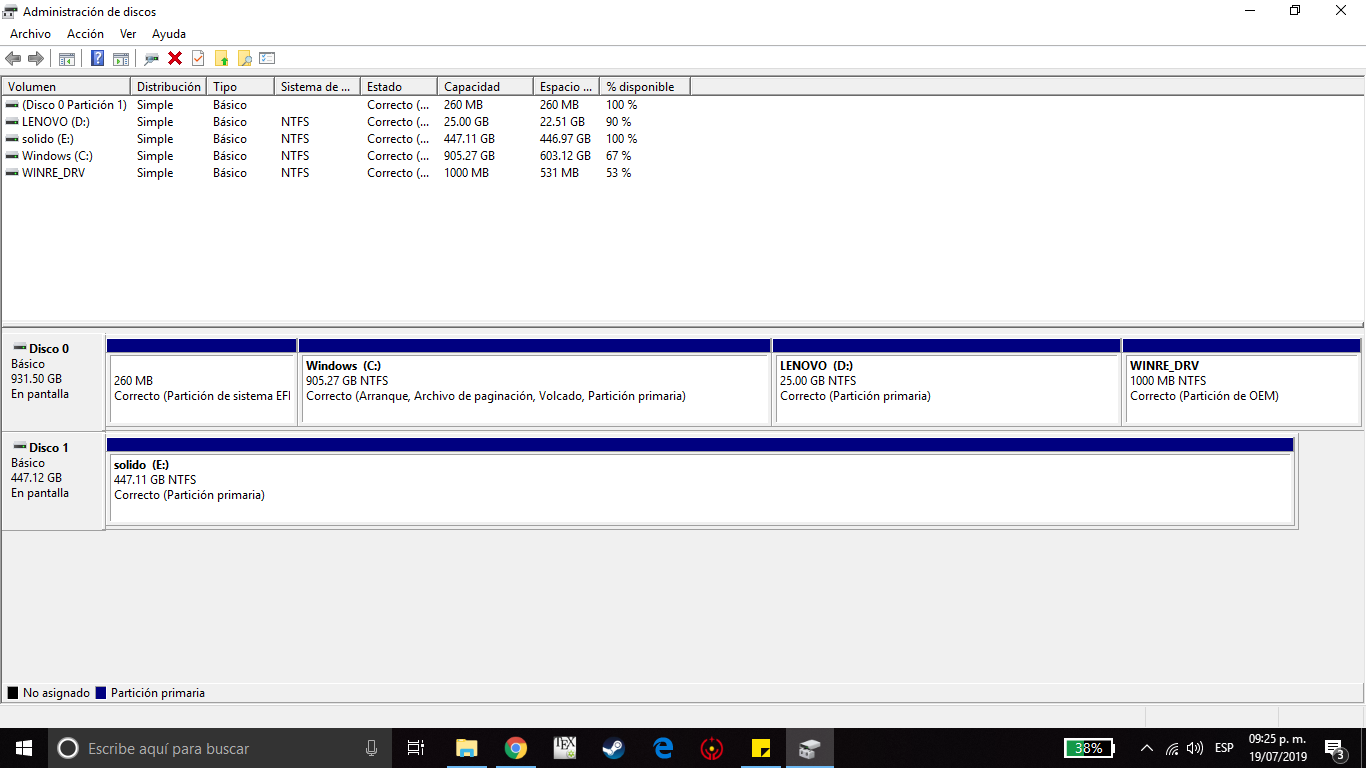Sort by the % disponible column header
This screenshot has height=768, width=1366.
pyautogui.click(x=645, y=87)
